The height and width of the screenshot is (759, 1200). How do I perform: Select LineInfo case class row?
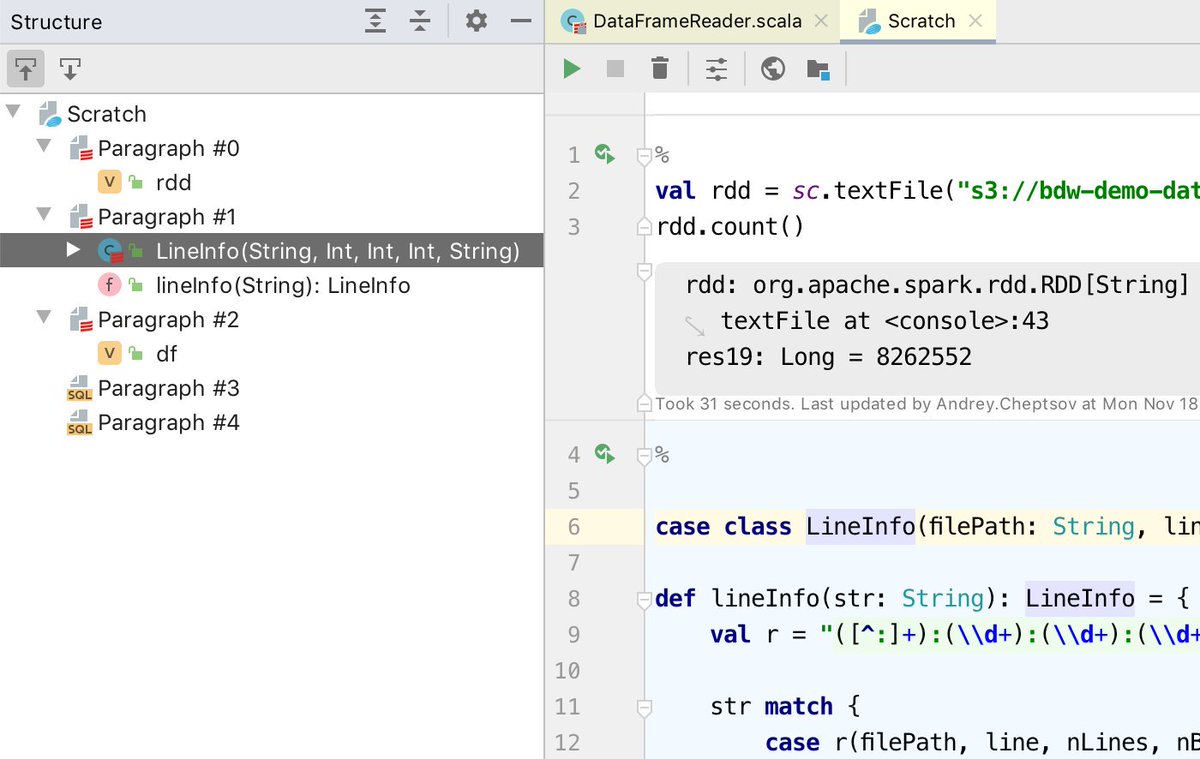coord(272,250)
